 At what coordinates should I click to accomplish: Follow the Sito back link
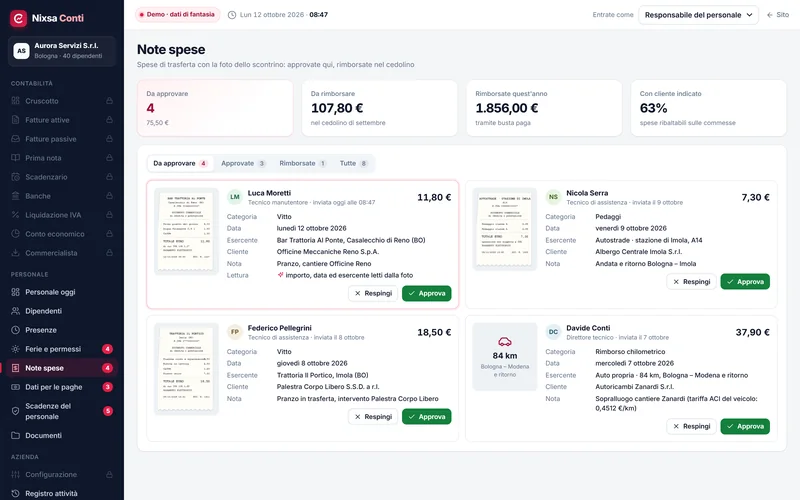point(778,15)
